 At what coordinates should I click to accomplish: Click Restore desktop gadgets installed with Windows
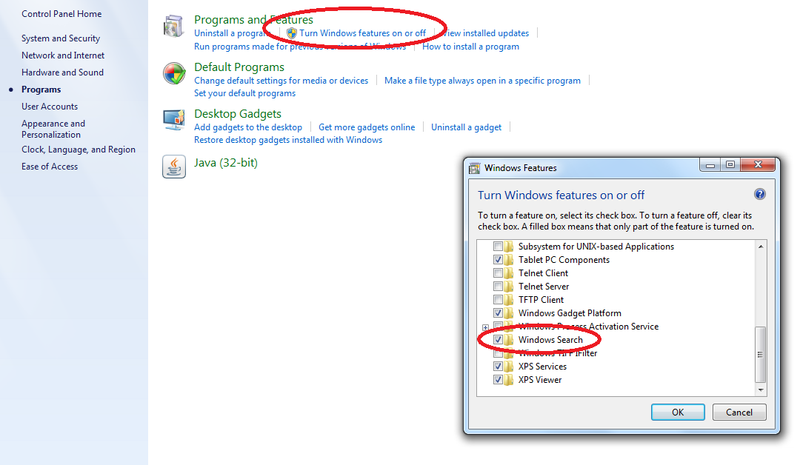(288, 140)
